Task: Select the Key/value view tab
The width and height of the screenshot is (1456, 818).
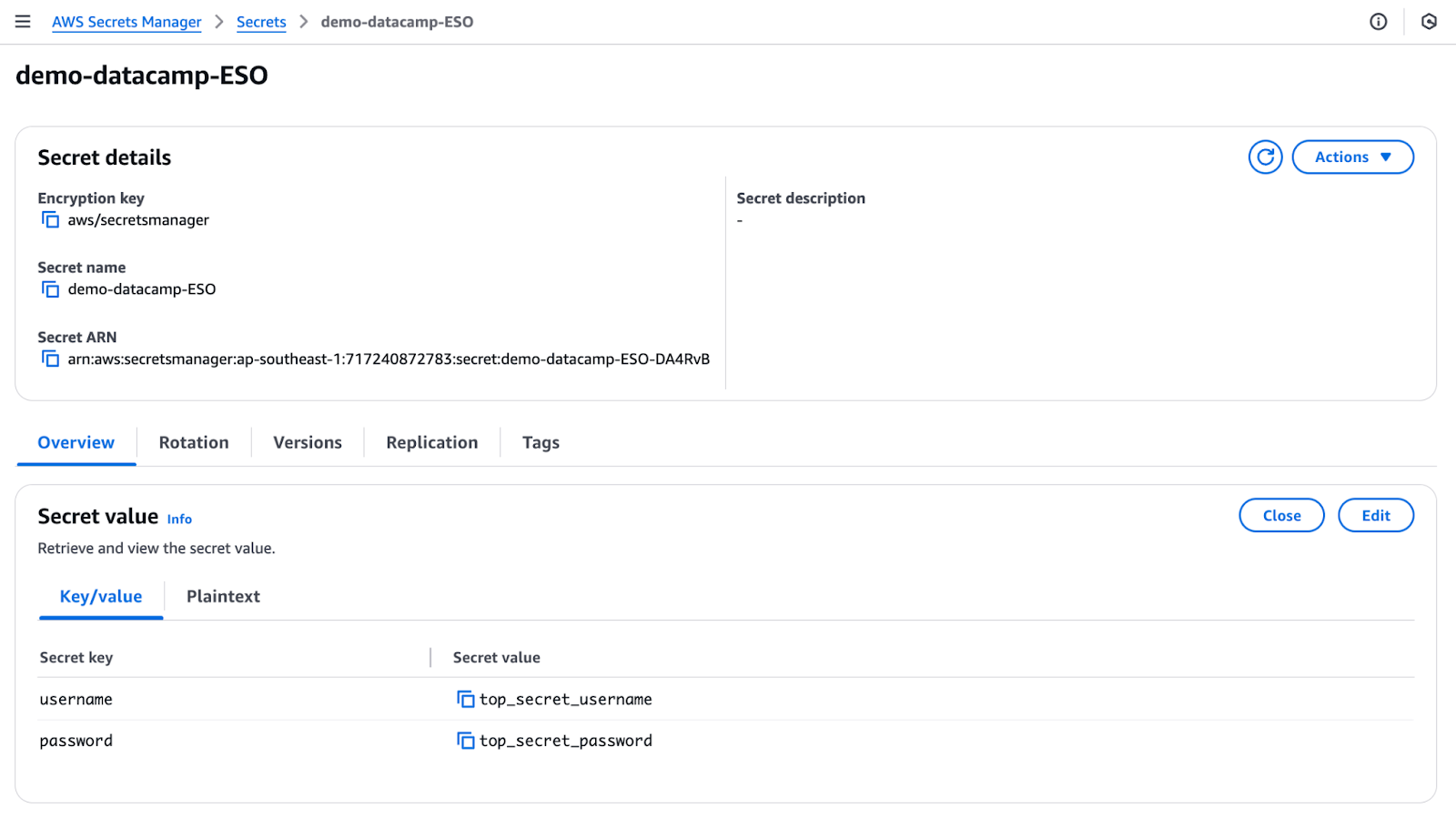Action: click(x=101, y=597)
